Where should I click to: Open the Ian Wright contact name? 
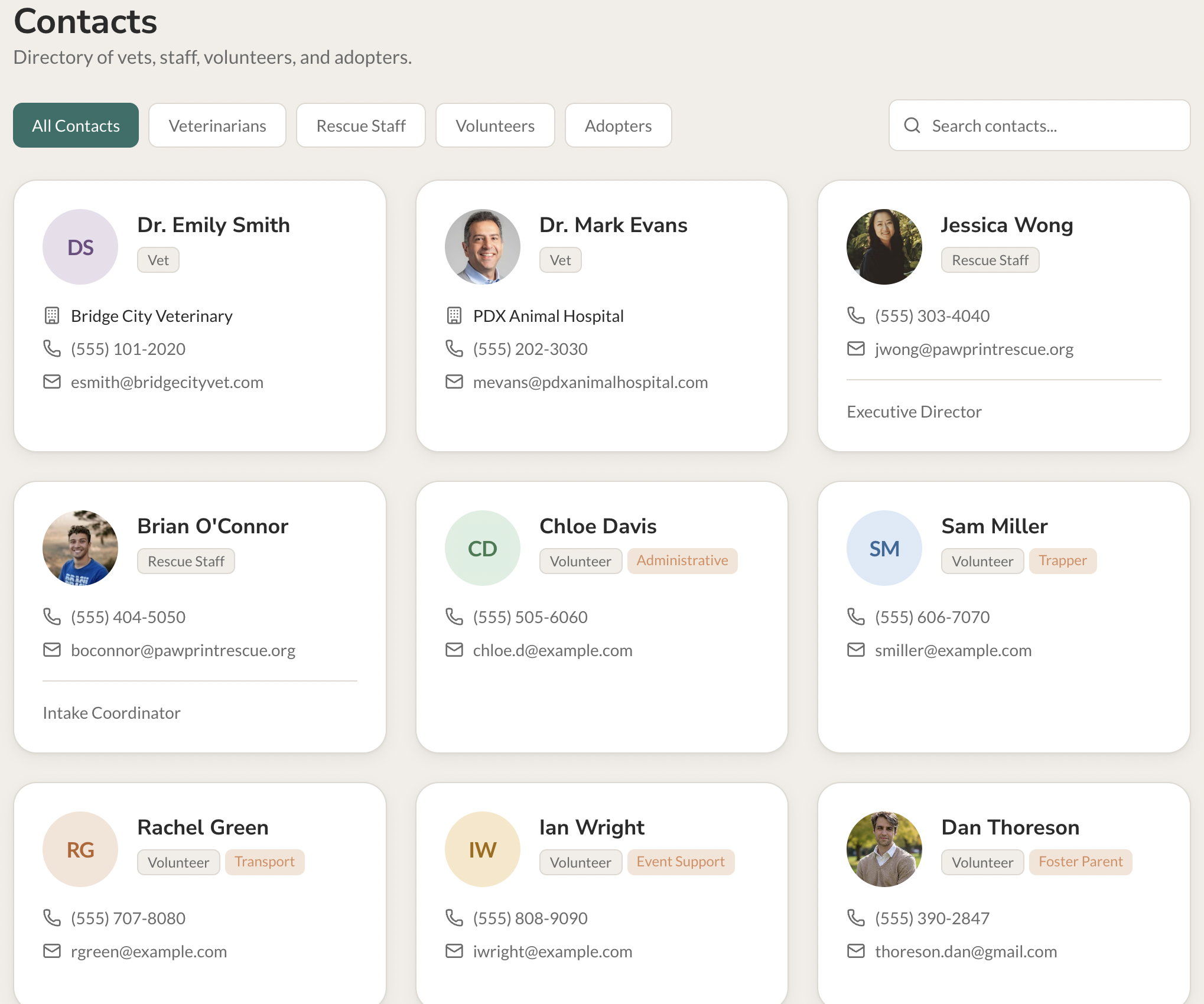(592, 827)
